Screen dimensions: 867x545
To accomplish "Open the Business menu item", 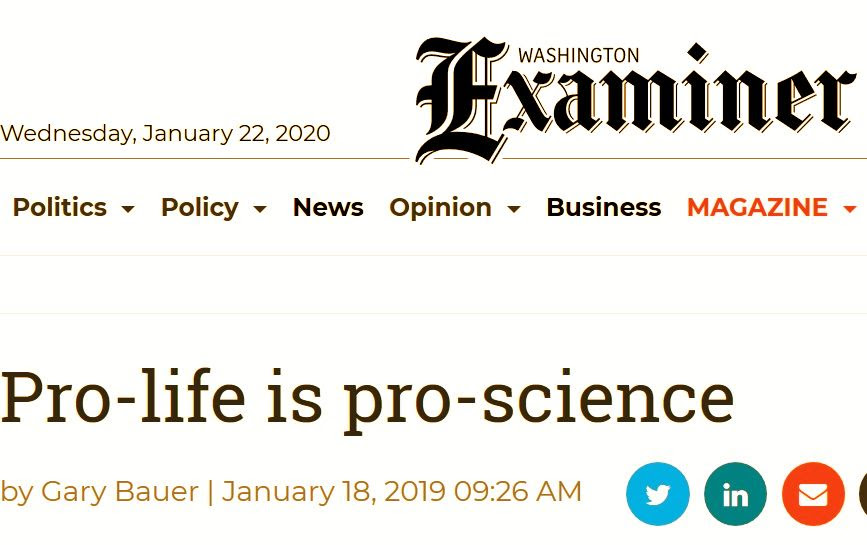I will click(603, 207).
